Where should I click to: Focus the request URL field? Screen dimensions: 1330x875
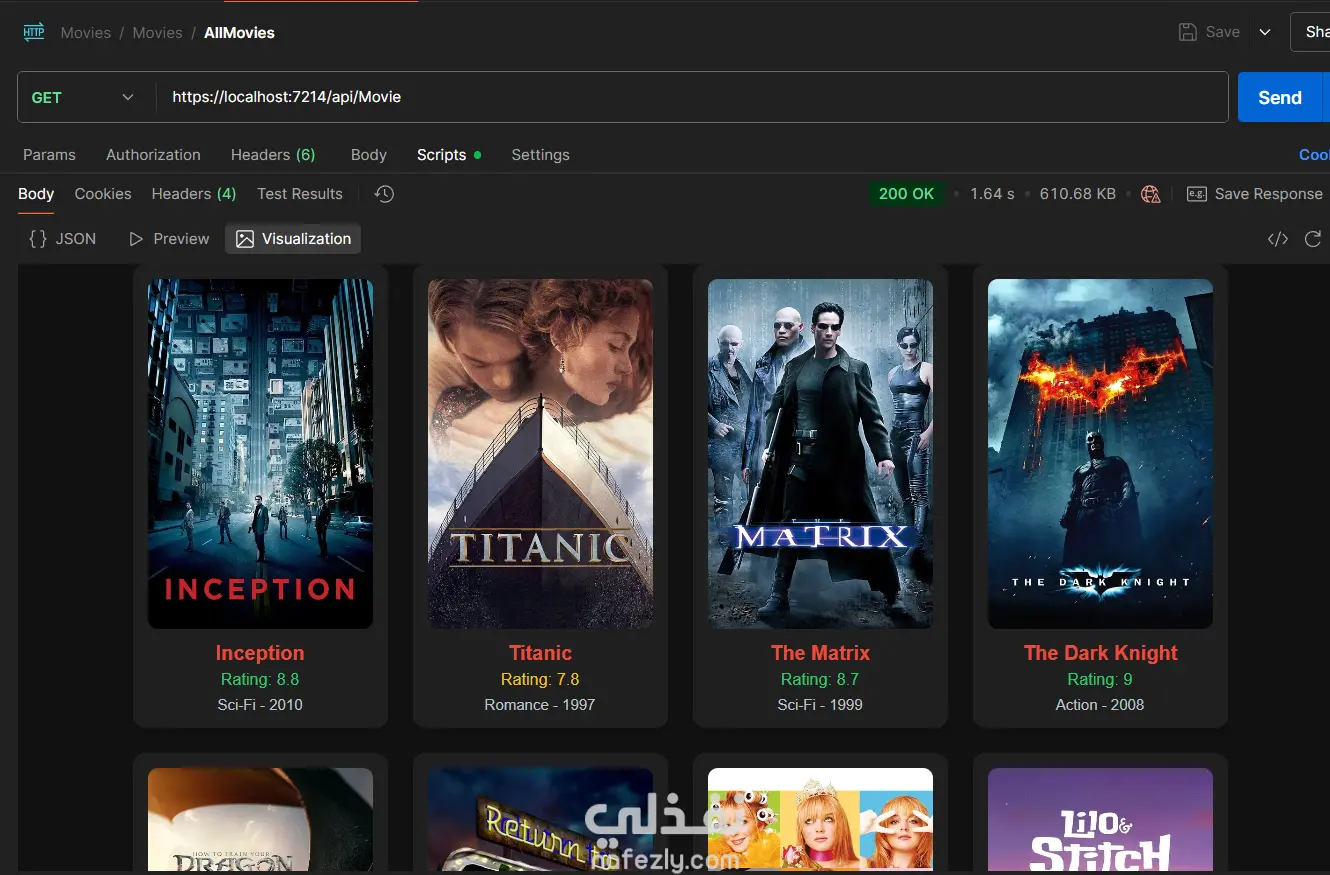coord(692,97)
